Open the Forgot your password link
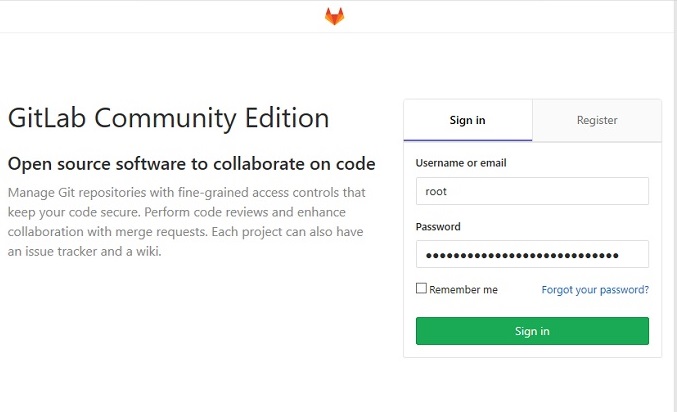The image size is (677, 412). tap(595, 289)
